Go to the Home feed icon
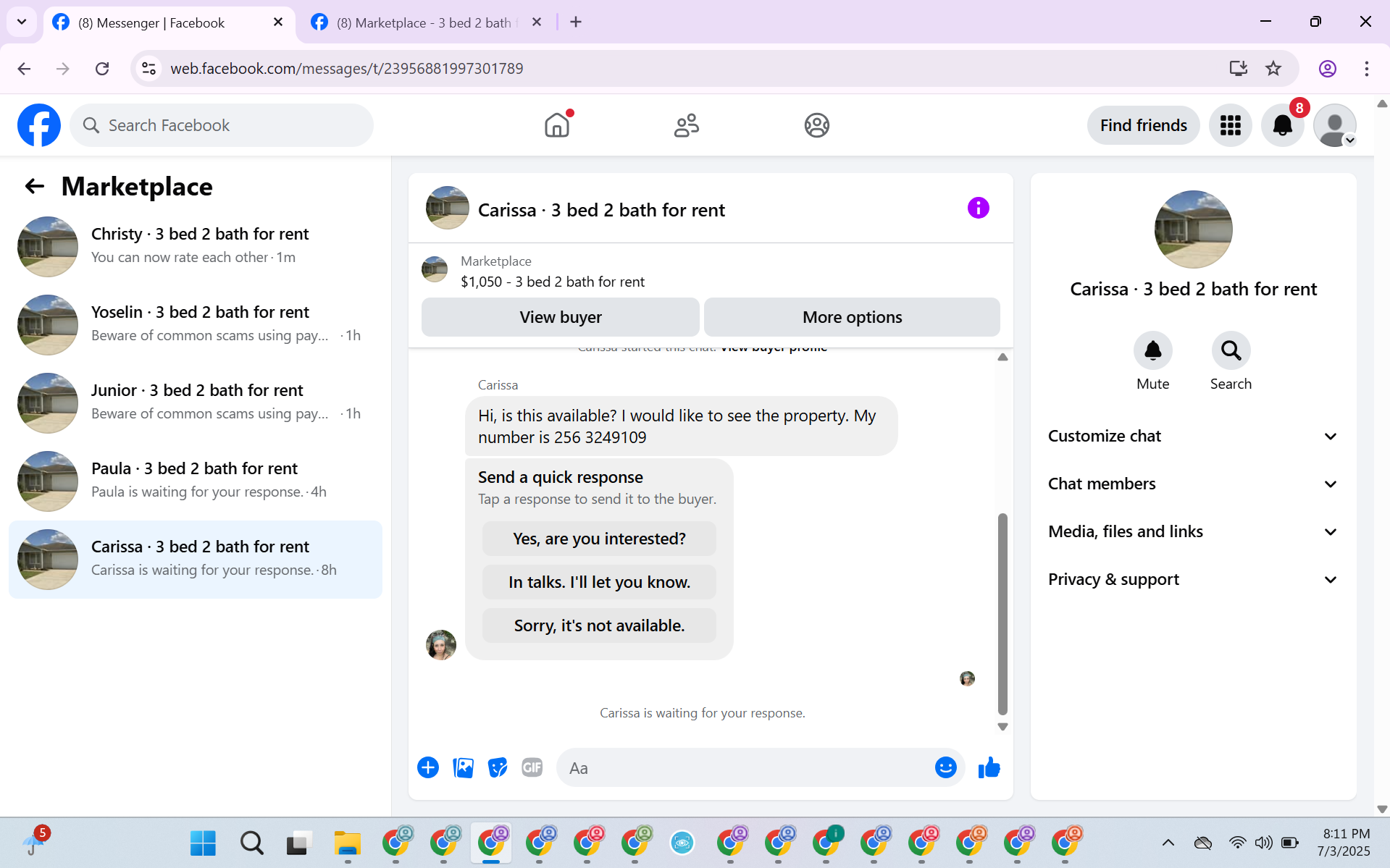 tap(557, 125)
